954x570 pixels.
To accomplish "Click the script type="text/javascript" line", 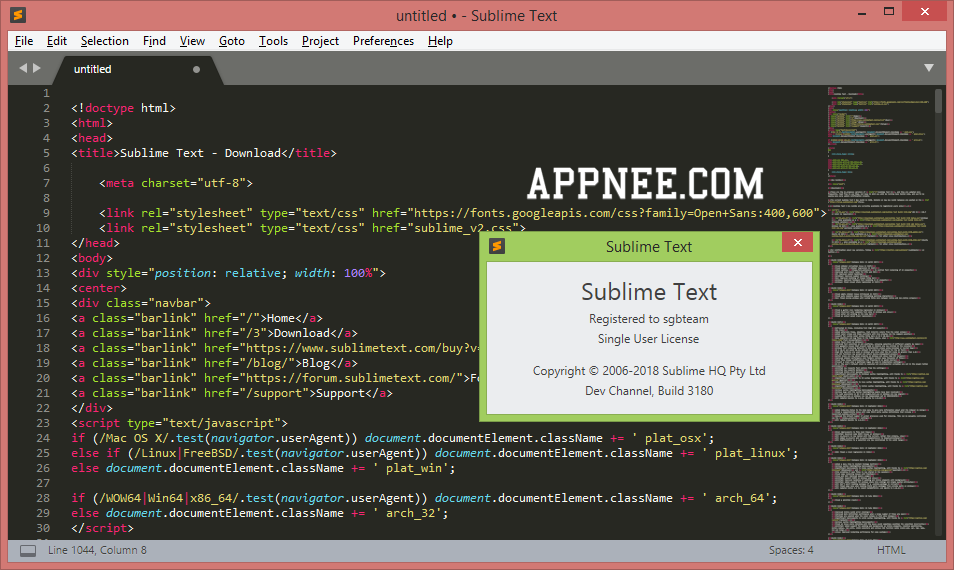I will pos(179,423).
